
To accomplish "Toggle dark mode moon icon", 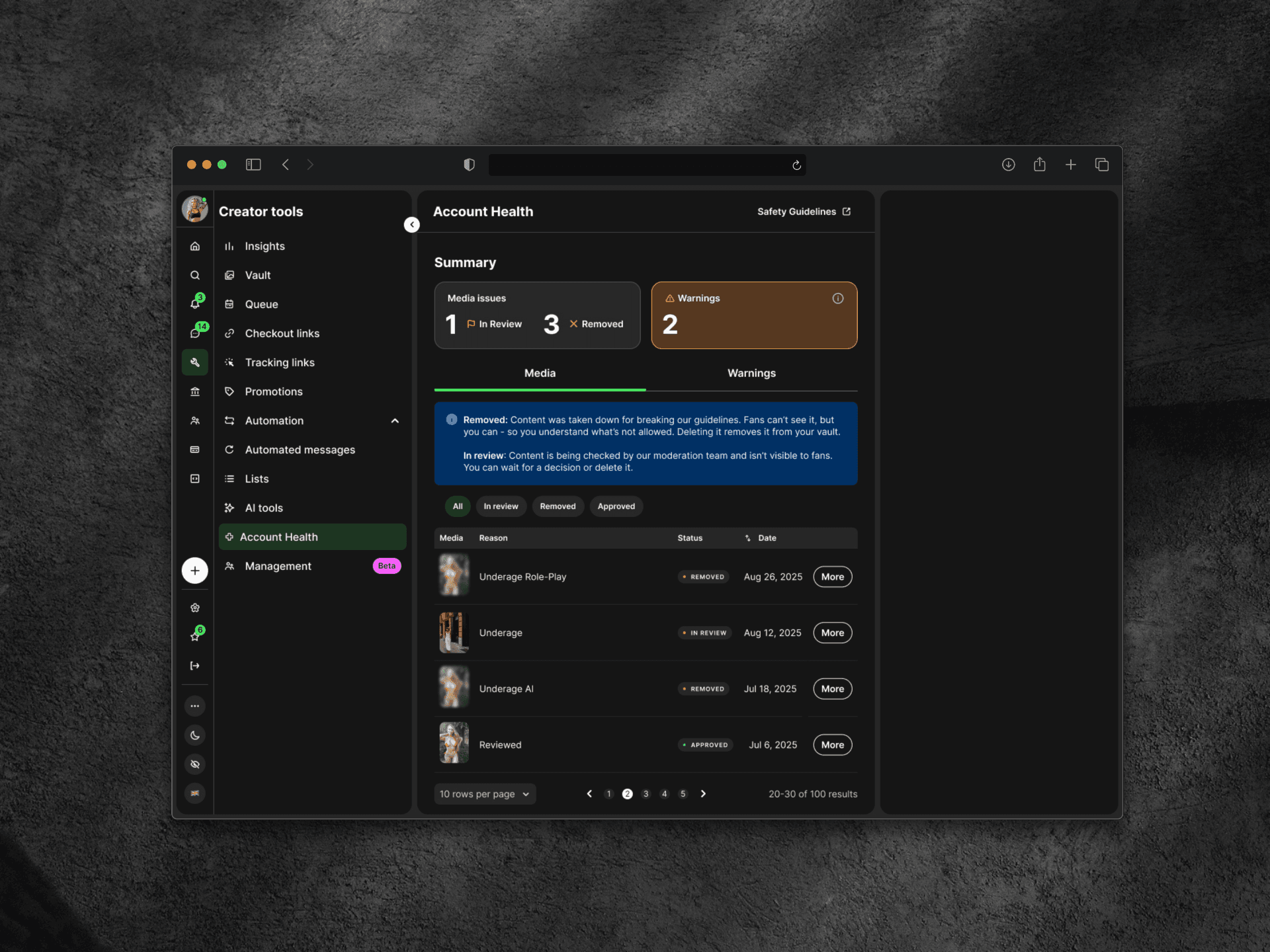I will 194,735.
